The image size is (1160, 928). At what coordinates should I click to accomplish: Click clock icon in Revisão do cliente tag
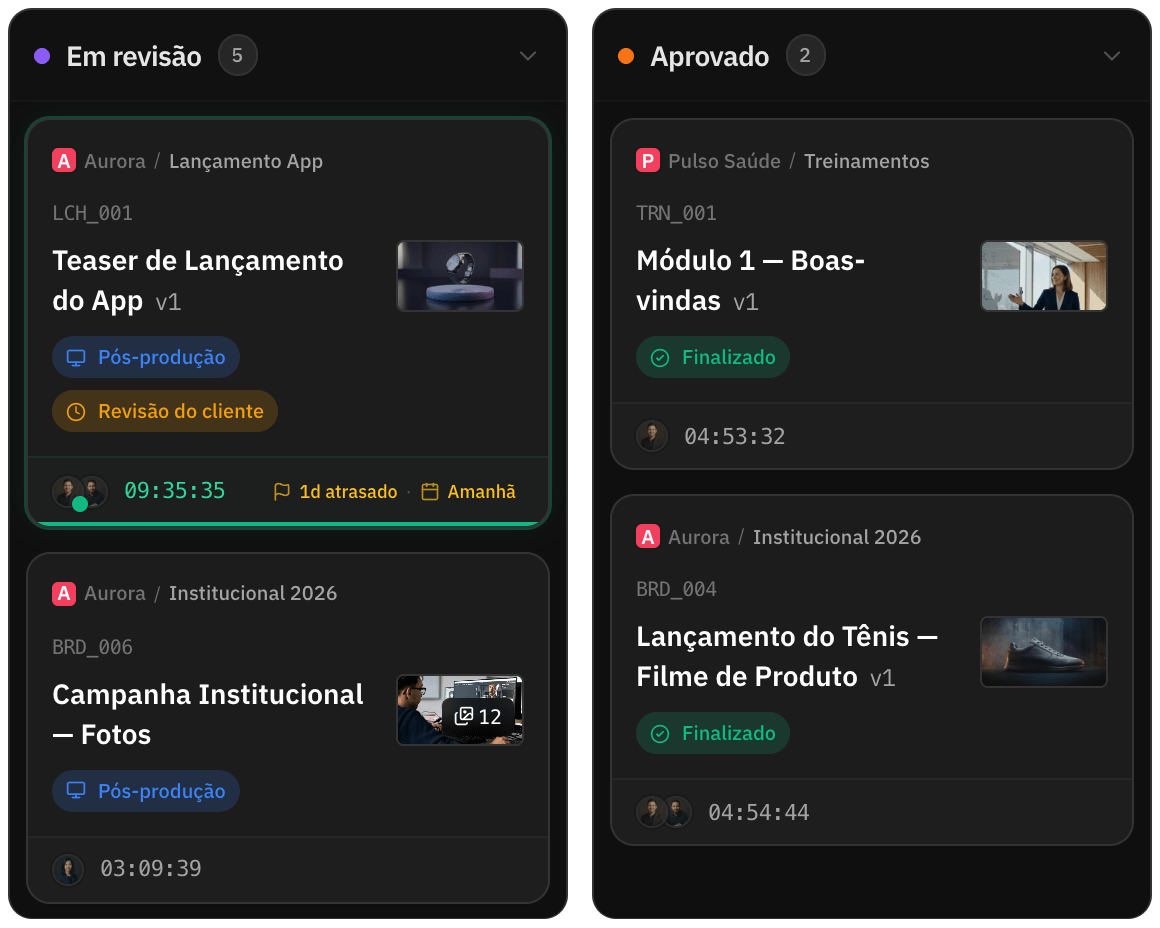tap(76, 411)
